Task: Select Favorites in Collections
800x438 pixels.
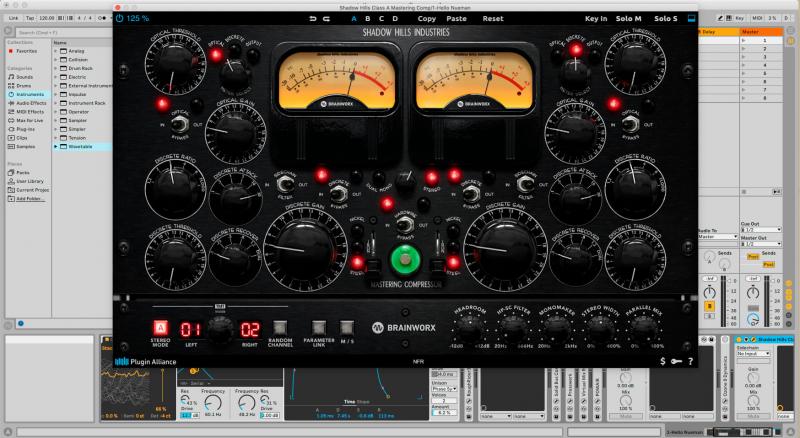Action: point(22,51)
